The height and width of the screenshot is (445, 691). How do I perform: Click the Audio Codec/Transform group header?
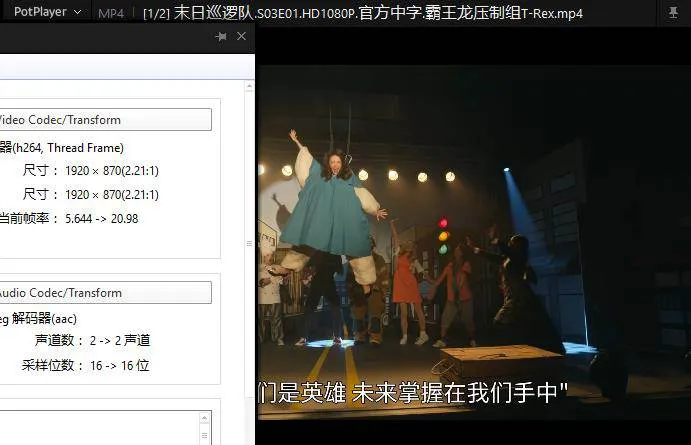tap(105, 293)
